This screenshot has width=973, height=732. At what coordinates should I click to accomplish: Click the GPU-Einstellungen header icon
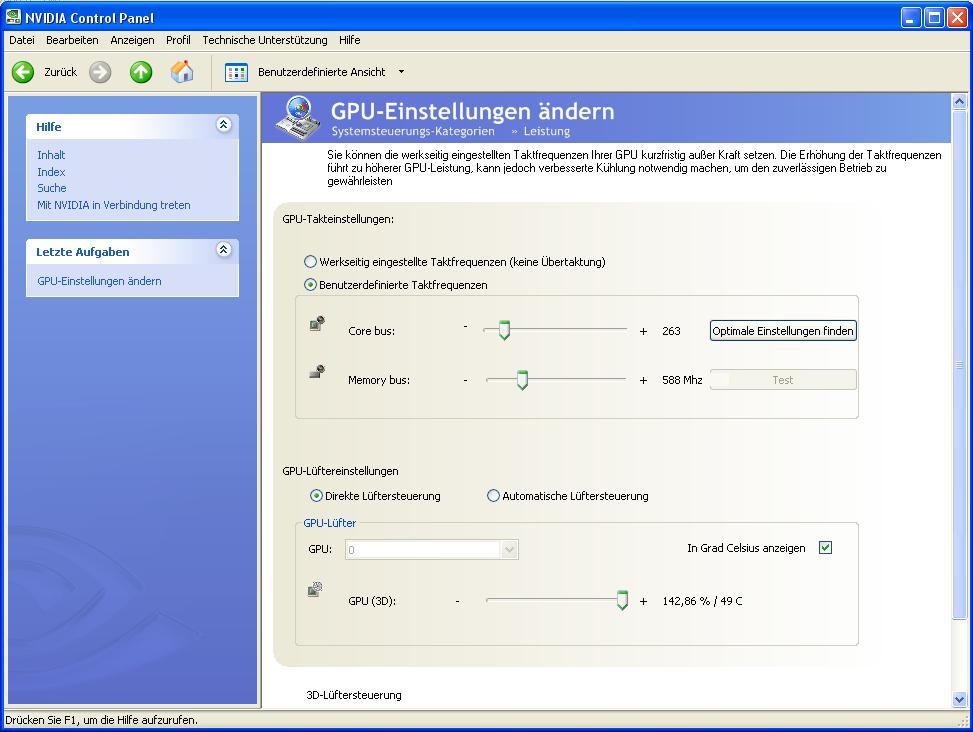pyautogui.click(x=298, y=118)
